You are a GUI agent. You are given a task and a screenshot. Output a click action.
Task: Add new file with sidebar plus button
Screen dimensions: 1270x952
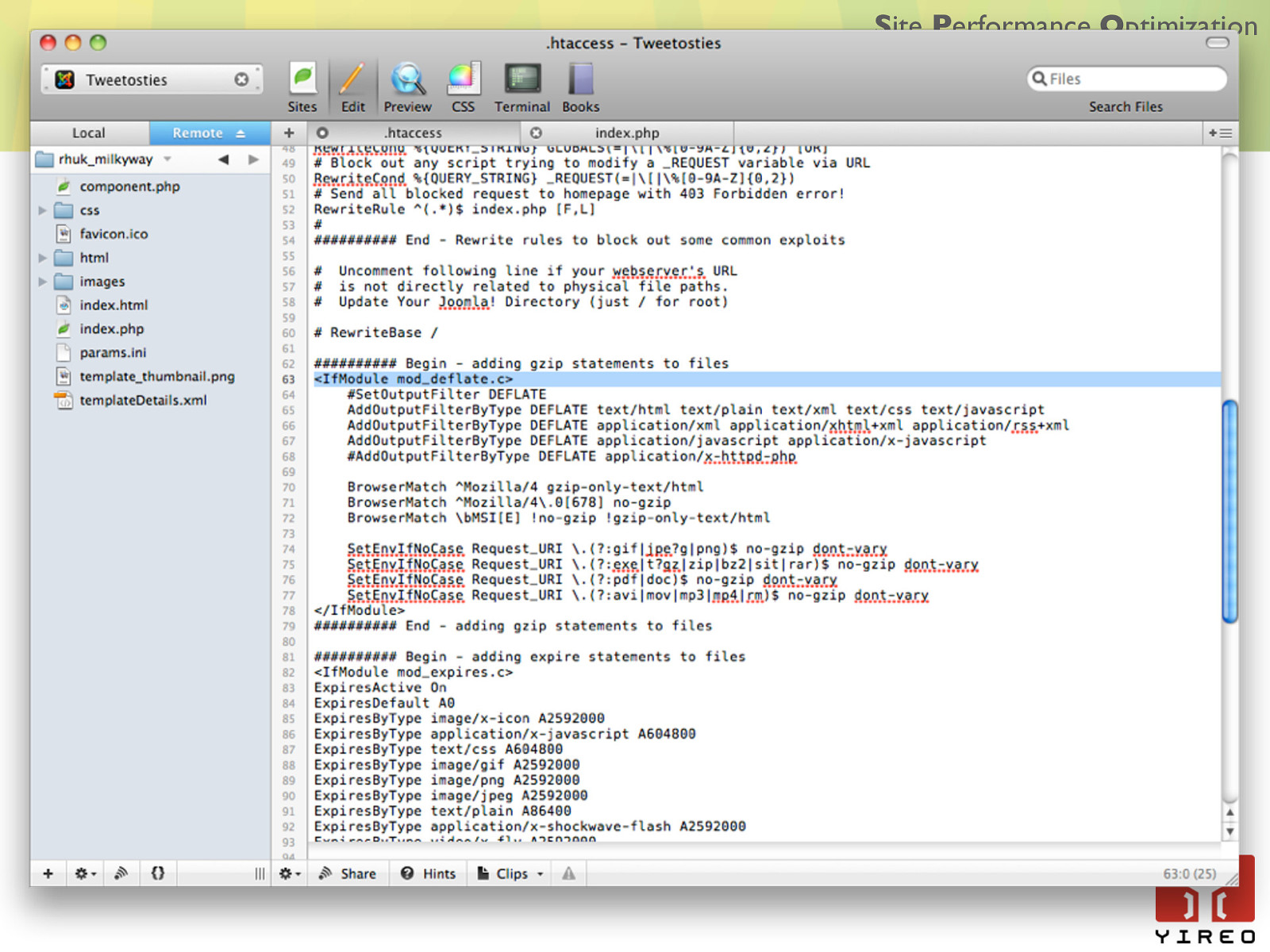[x=48, y=873]
